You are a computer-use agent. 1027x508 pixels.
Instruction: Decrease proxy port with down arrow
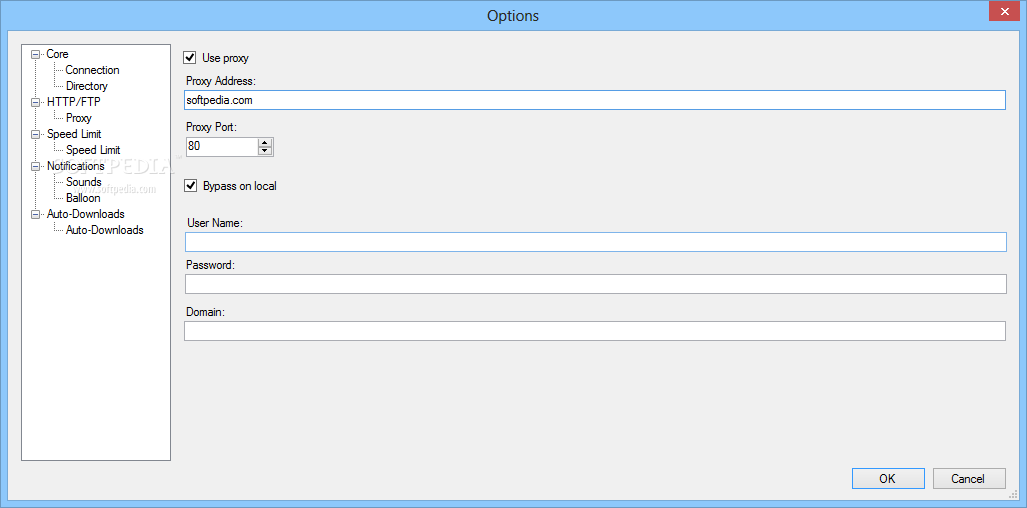coord(265,151)
